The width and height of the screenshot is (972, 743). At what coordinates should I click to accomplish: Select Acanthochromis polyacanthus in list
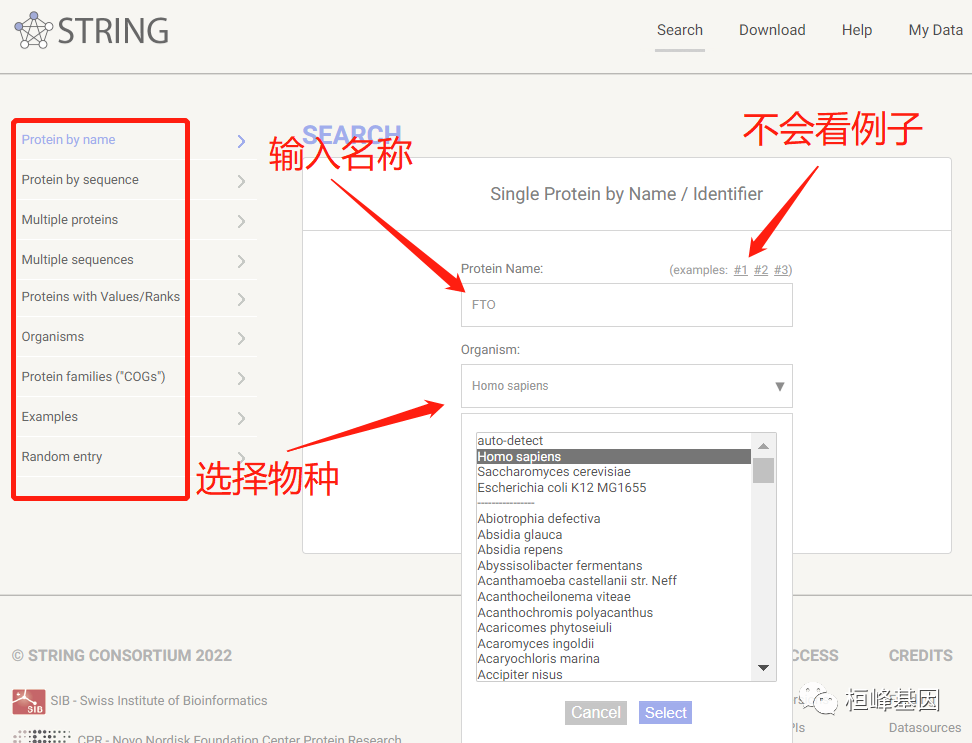(x=614, y=613)
